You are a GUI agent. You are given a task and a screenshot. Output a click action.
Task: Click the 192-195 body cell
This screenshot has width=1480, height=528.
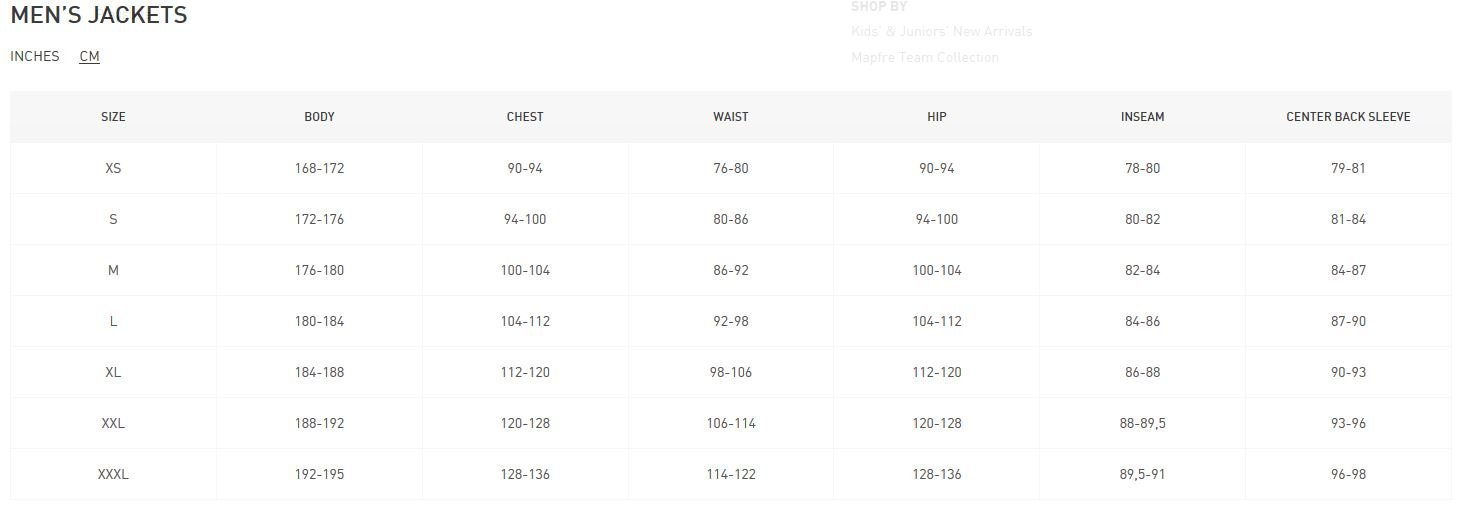pyautogui.click(x=319, y=474)
